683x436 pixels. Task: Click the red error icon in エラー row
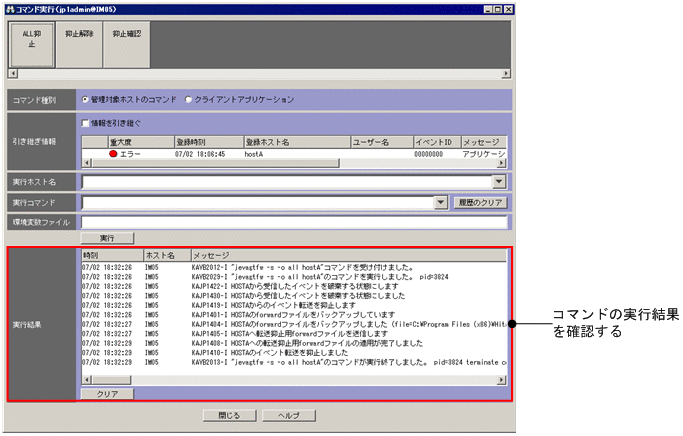[113, 154]
